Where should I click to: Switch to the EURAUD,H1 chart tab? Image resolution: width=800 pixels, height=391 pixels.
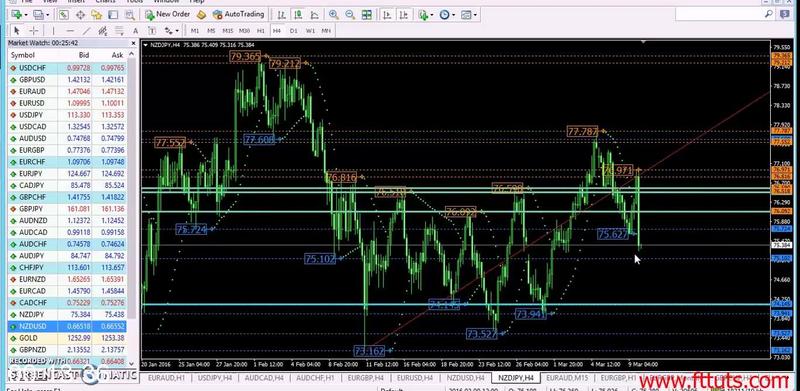click(167, 378)
